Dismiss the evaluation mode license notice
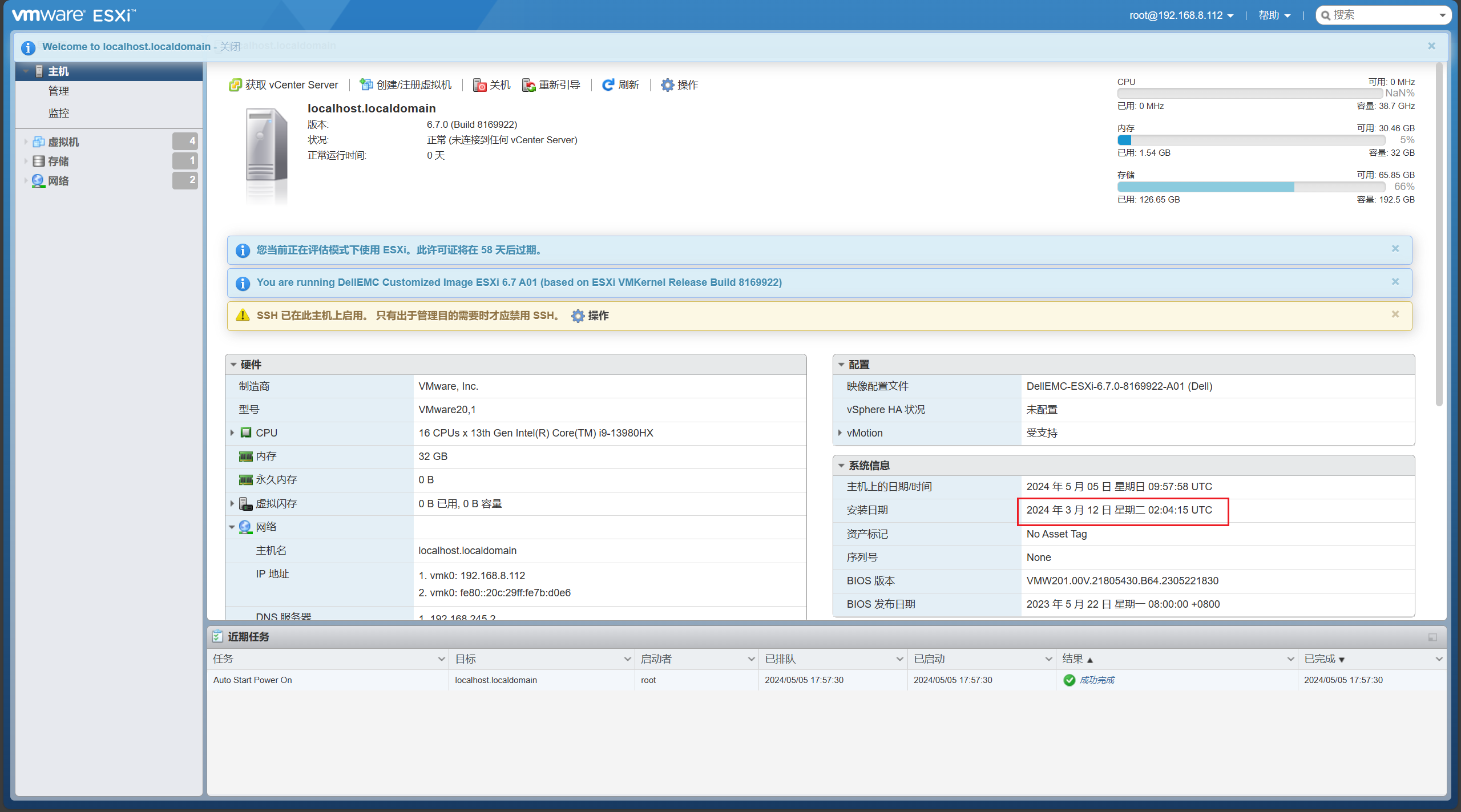1461x812 pixels. coord(1395,249)
